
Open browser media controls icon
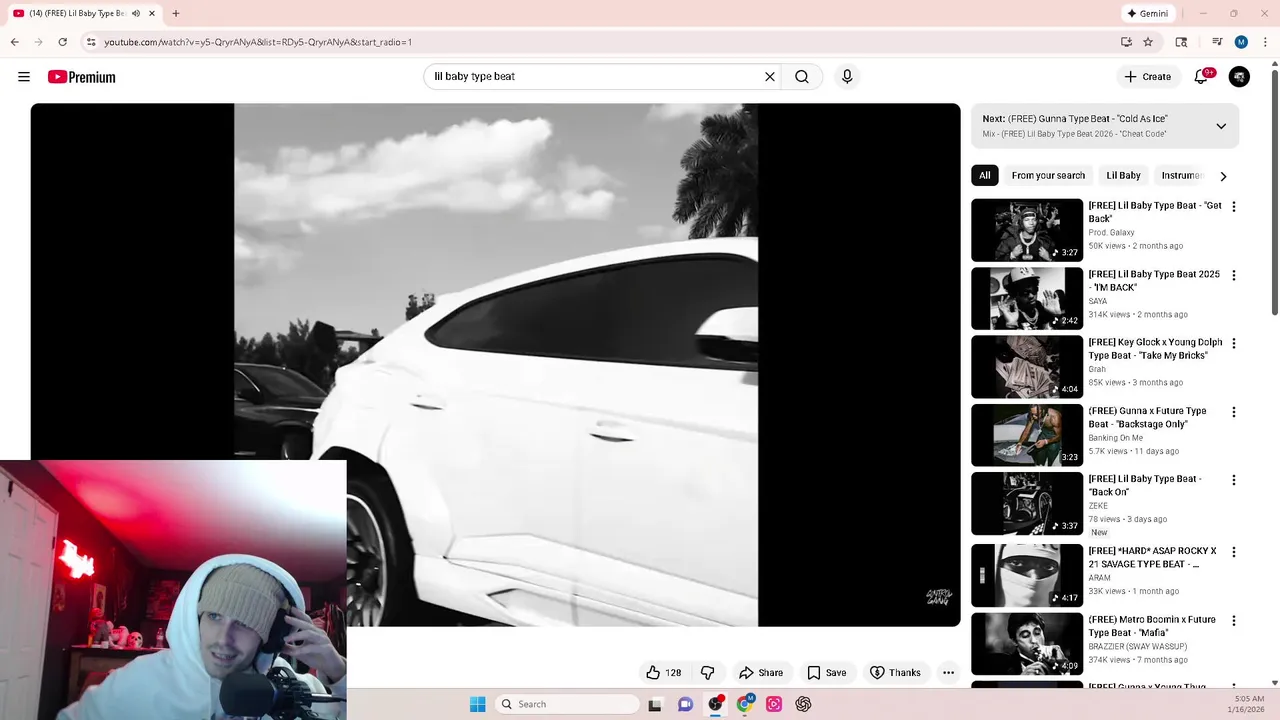[x=1217, y=42]
